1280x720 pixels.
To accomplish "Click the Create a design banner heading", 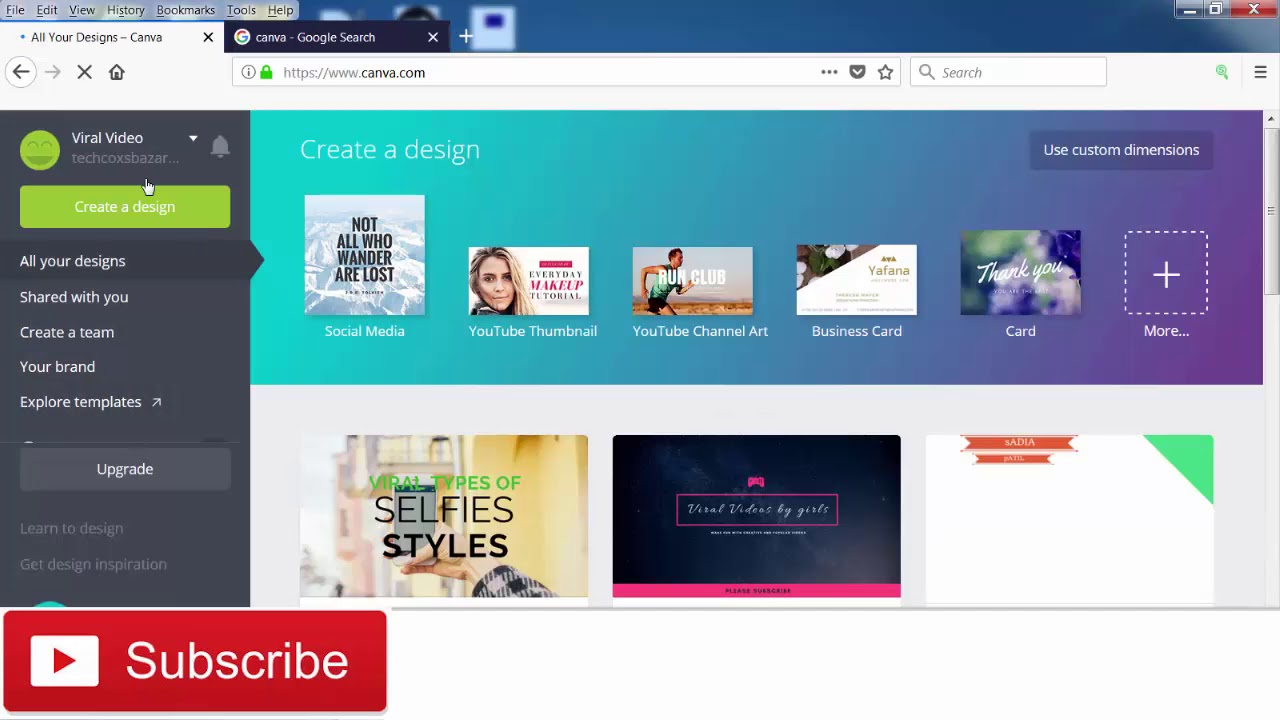I will (390, 149).
